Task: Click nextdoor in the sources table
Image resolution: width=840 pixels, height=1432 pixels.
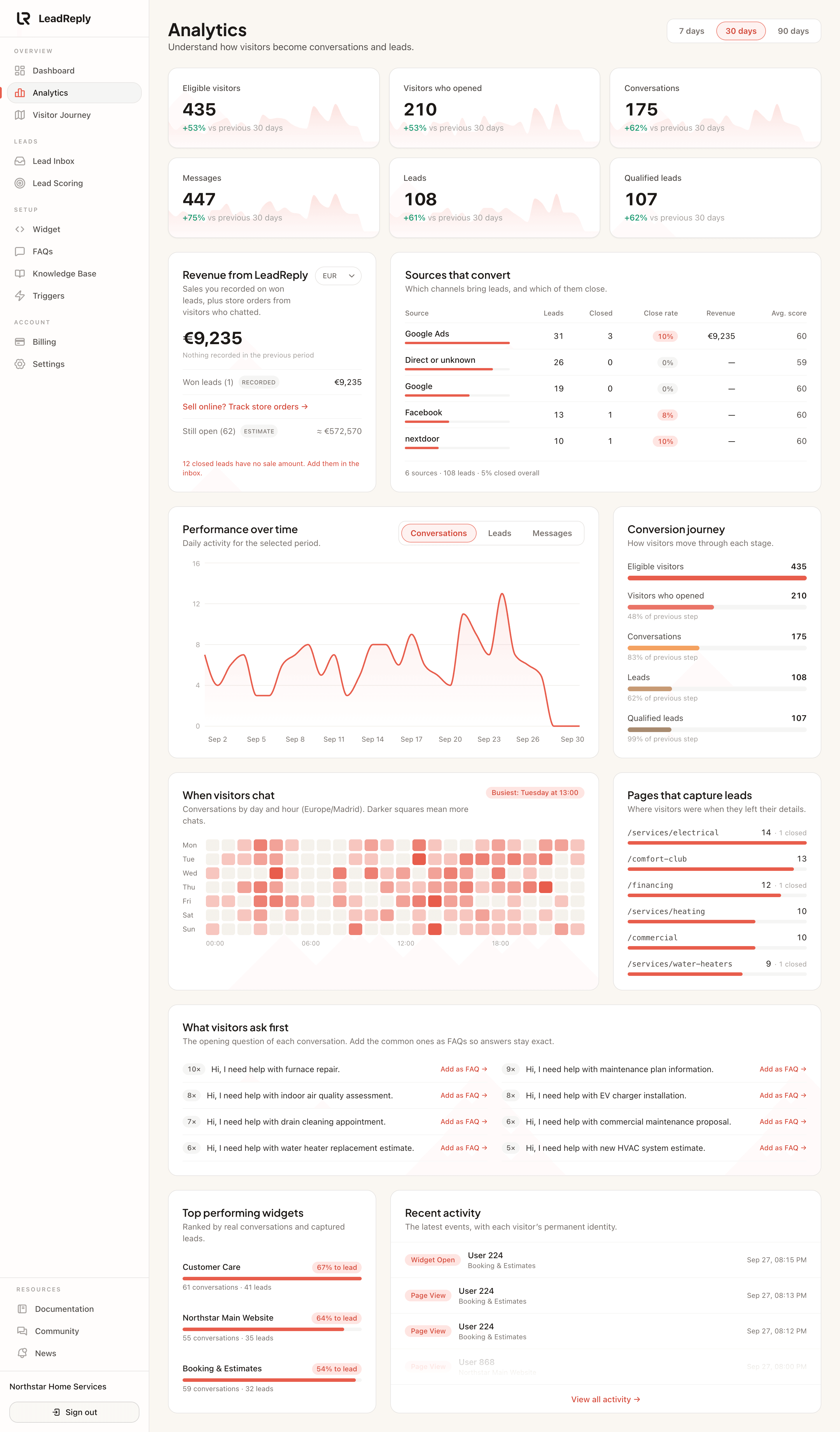Action: click(422, 439)
